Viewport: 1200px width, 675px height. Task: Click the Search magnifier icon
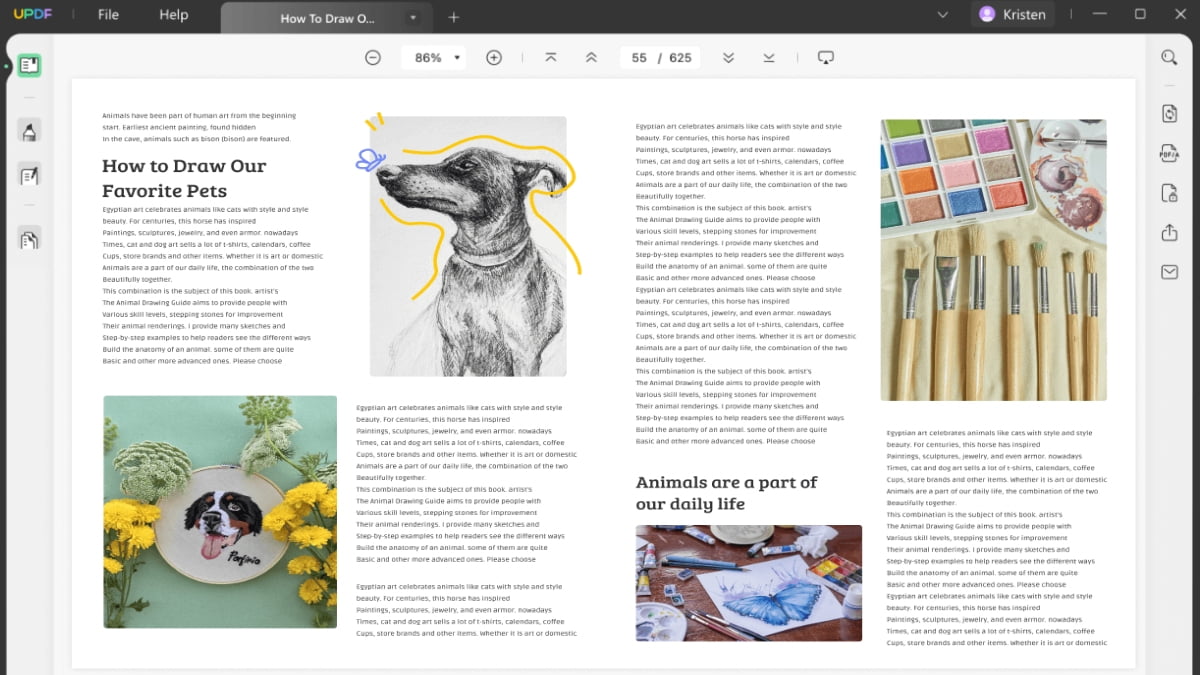coord(1169,58)
